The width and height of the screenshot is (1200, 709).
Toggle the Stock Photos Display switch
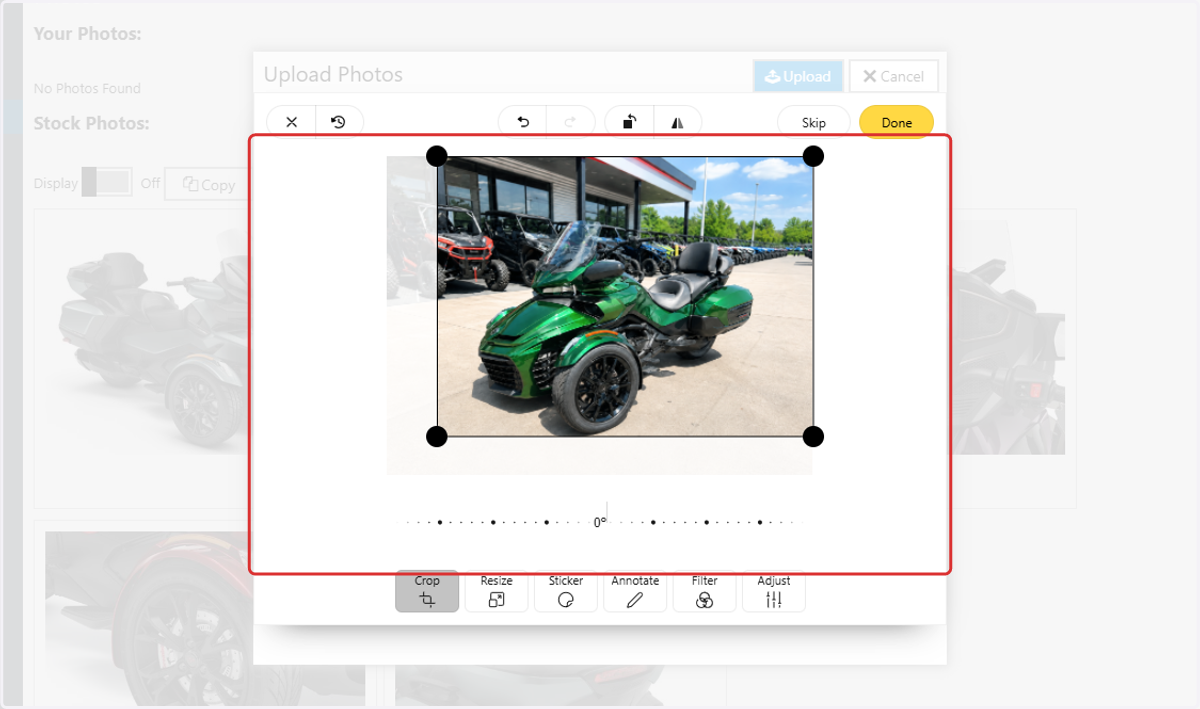tap(106, 182)
